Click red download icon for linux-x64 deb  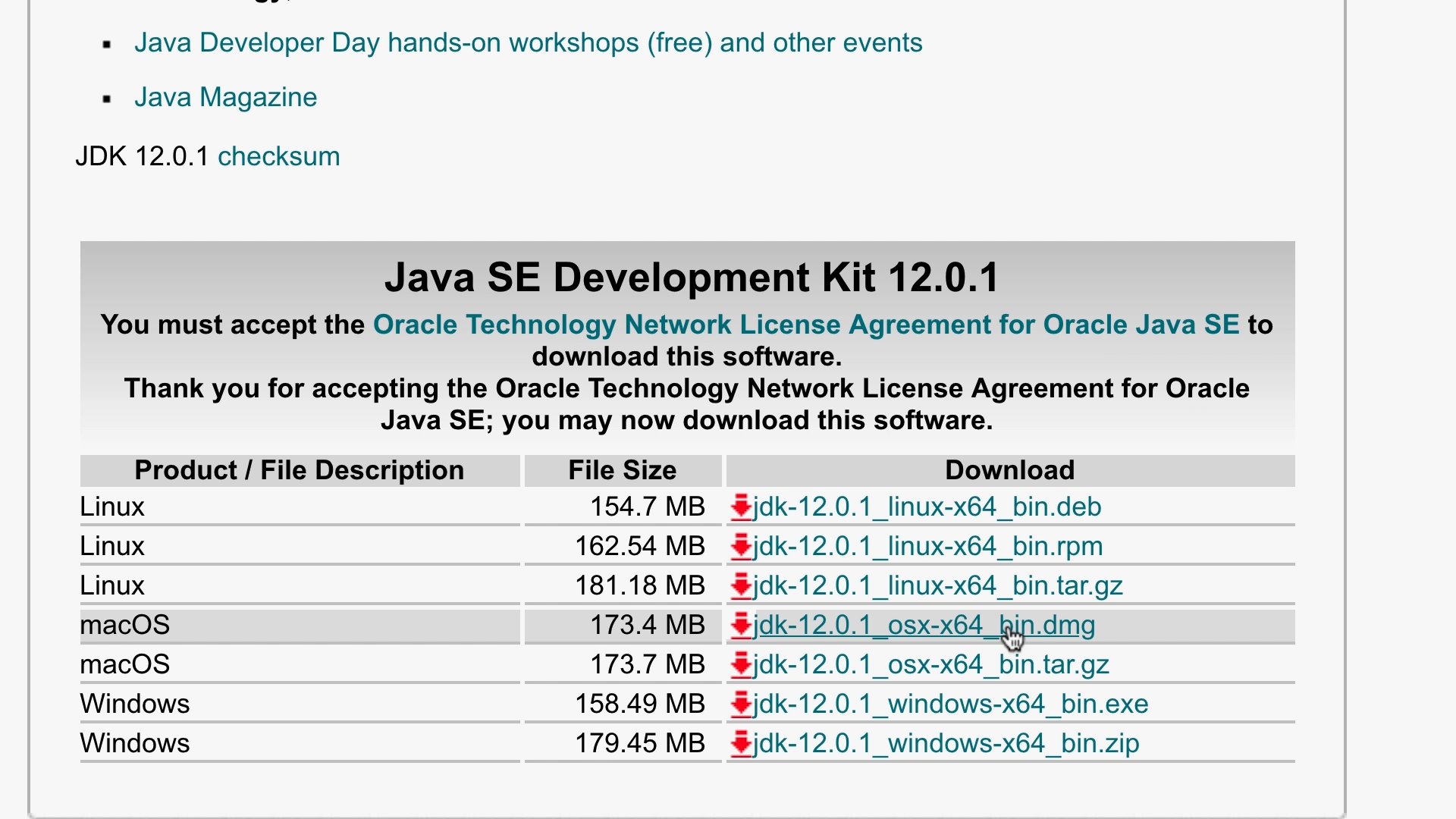(740, 507)
